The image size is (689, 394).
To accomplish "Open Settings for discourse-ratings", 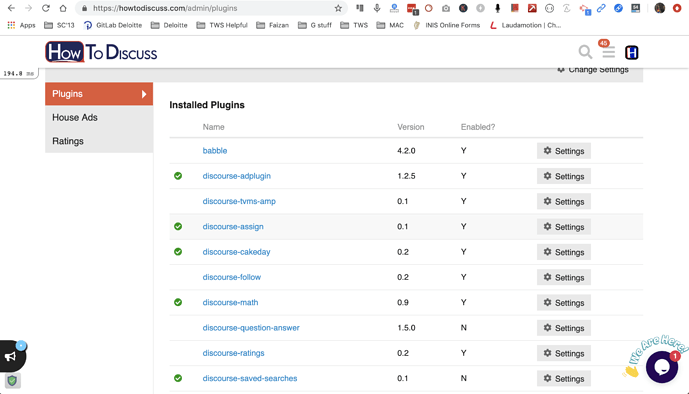I will 564,353.
